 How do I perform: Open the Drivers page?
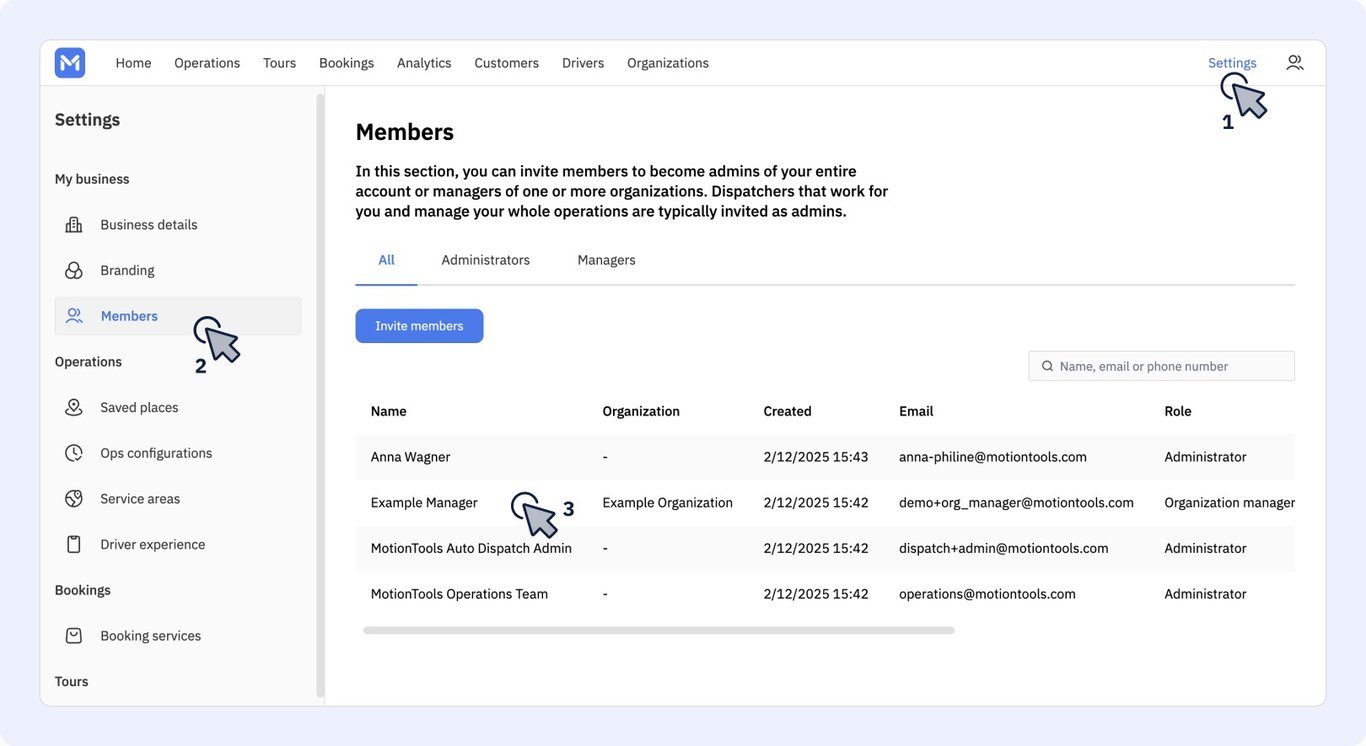[583, 63]
